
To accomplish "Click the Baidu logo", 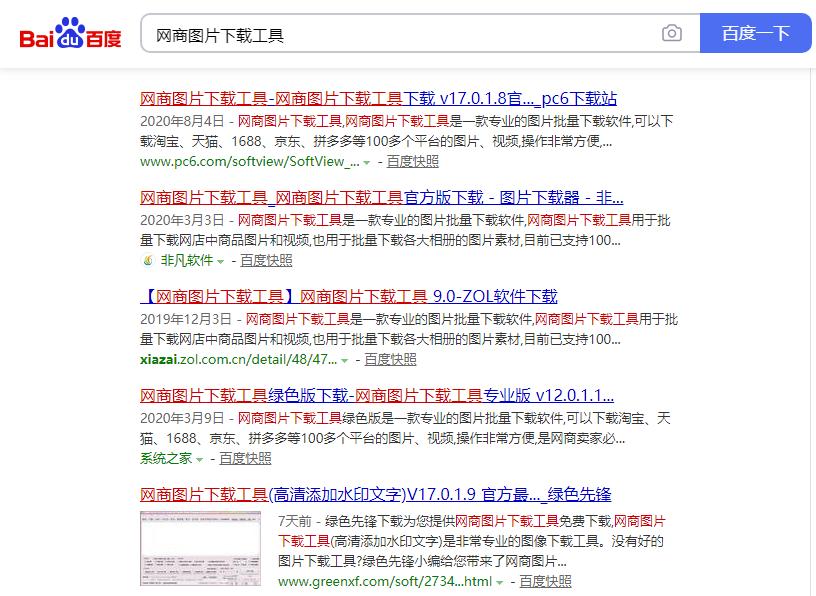I will coord(69,32).
